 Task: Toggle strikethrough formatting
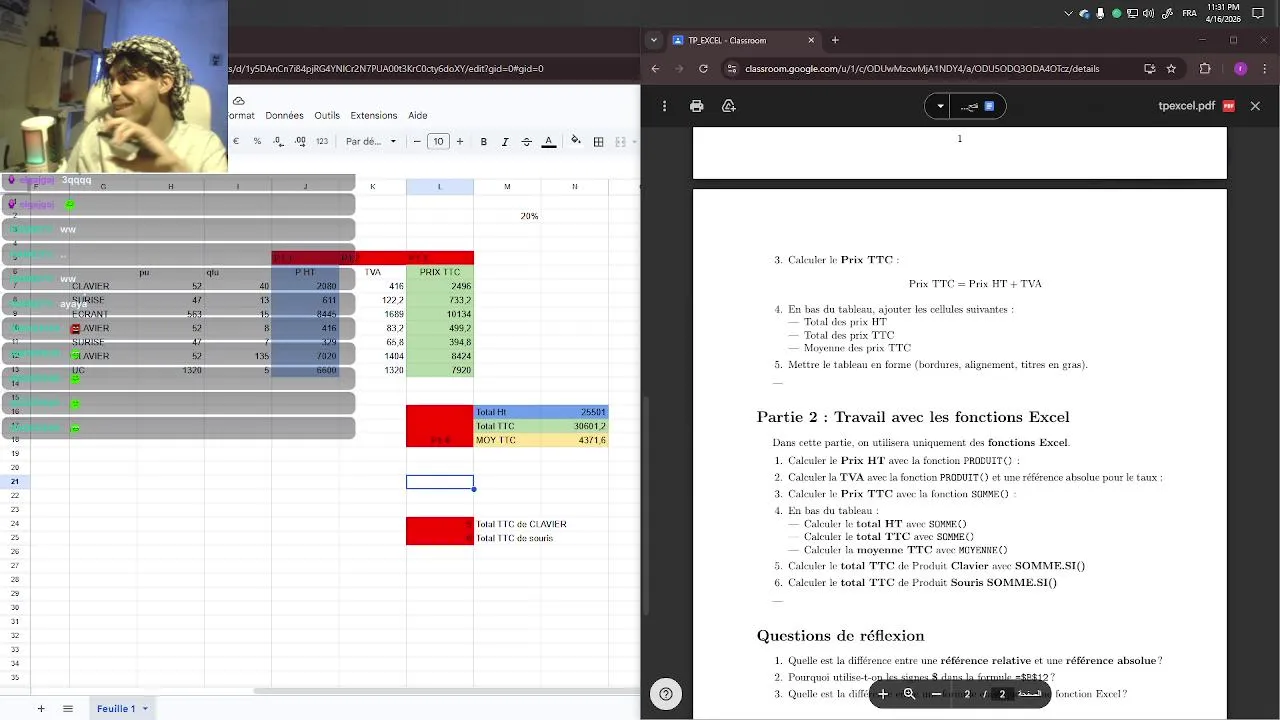[x=527, y=142]
